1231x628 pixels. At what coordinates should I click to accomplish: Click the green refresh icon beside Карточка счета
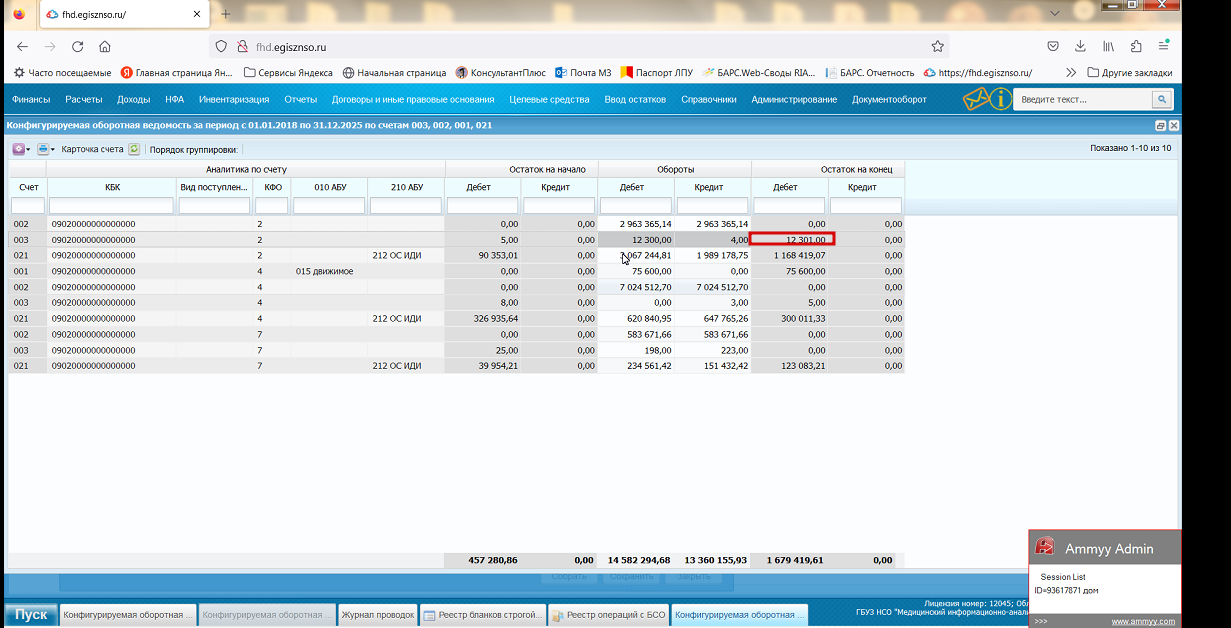[x=134, y=149]
